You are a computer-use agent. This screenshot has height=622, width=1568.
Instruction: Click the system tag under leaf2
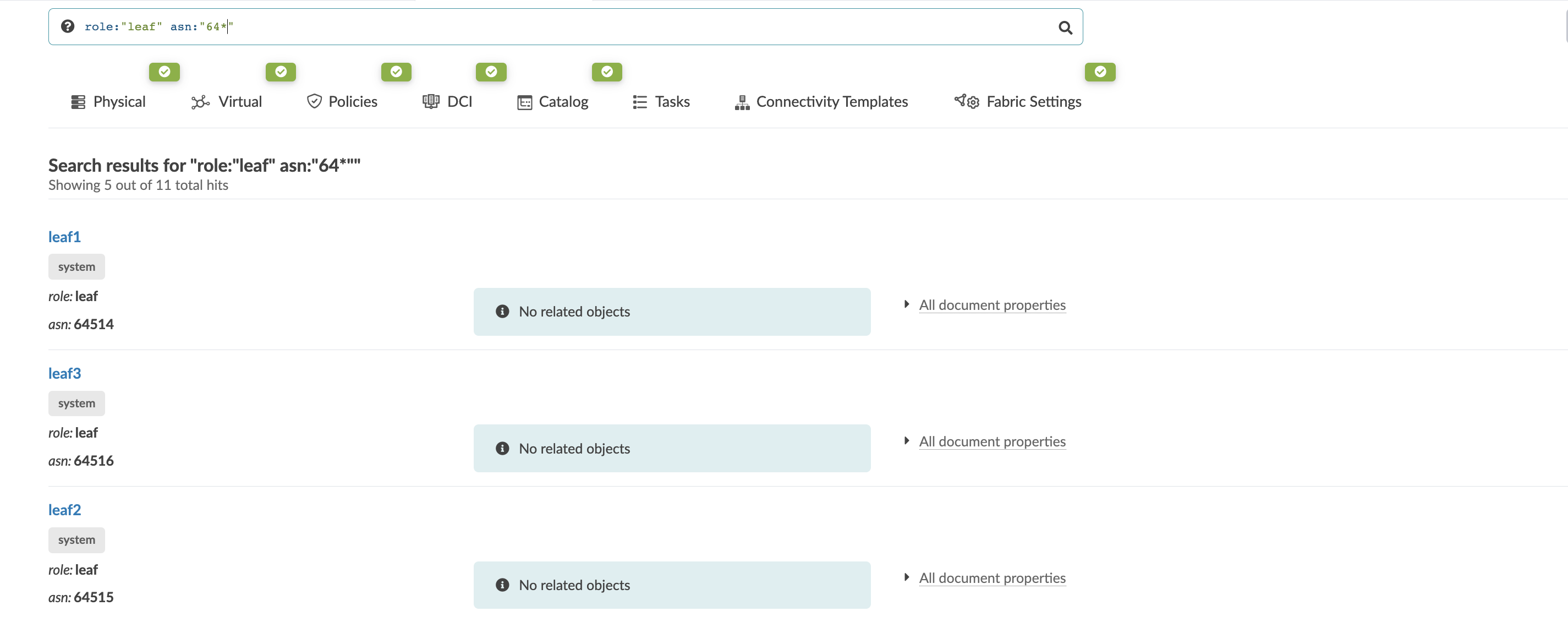(x=76, y=540)
